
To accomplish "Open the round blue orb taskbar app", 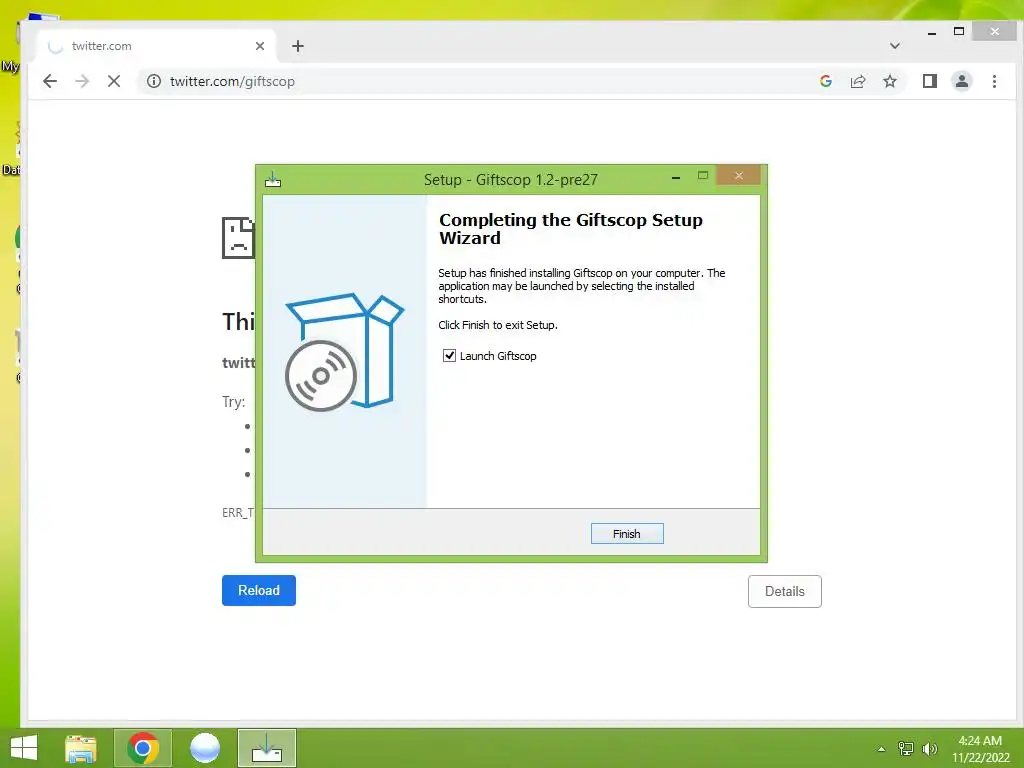I will pyautogui.click(x=204, y=748).
